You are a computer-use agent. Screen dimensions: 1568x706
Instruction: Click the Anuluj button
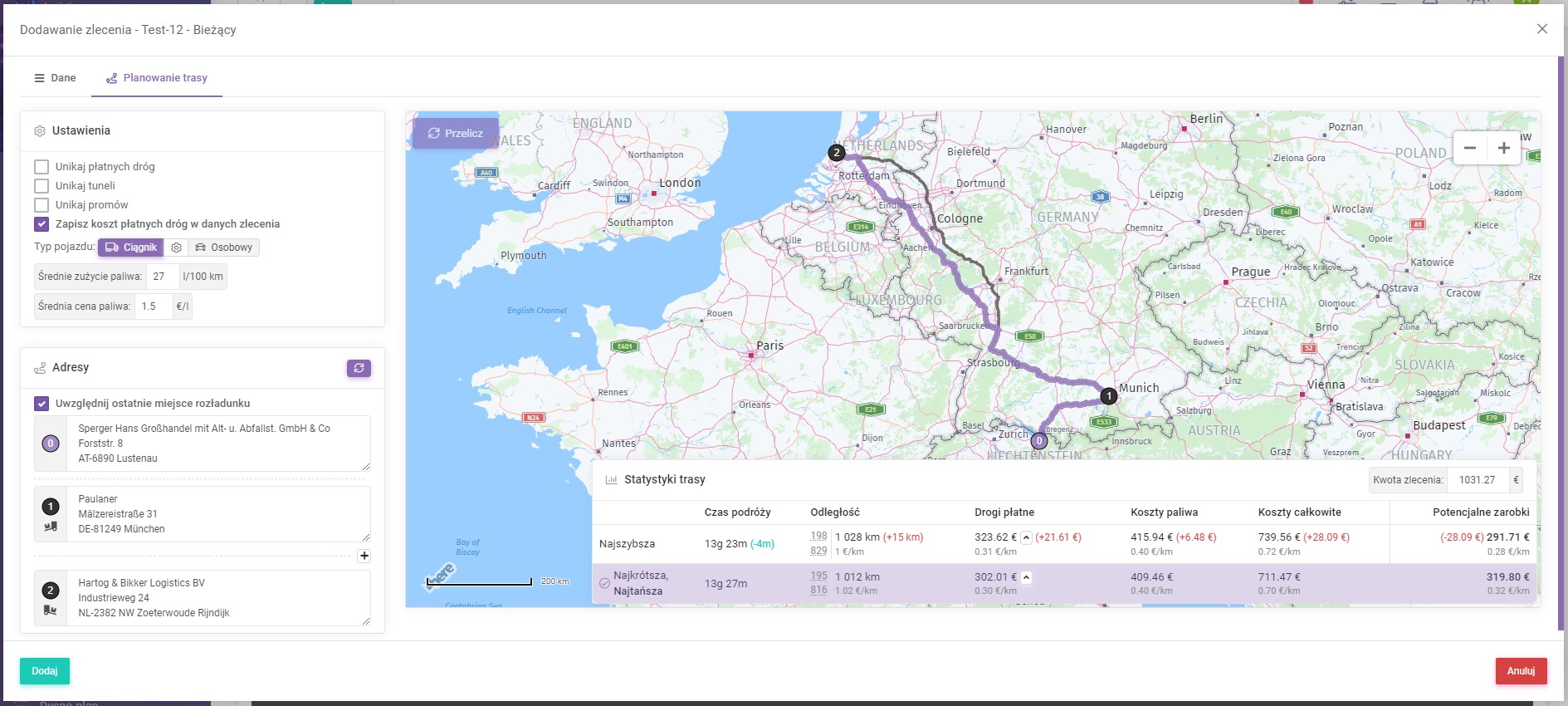pos(1521,671)
